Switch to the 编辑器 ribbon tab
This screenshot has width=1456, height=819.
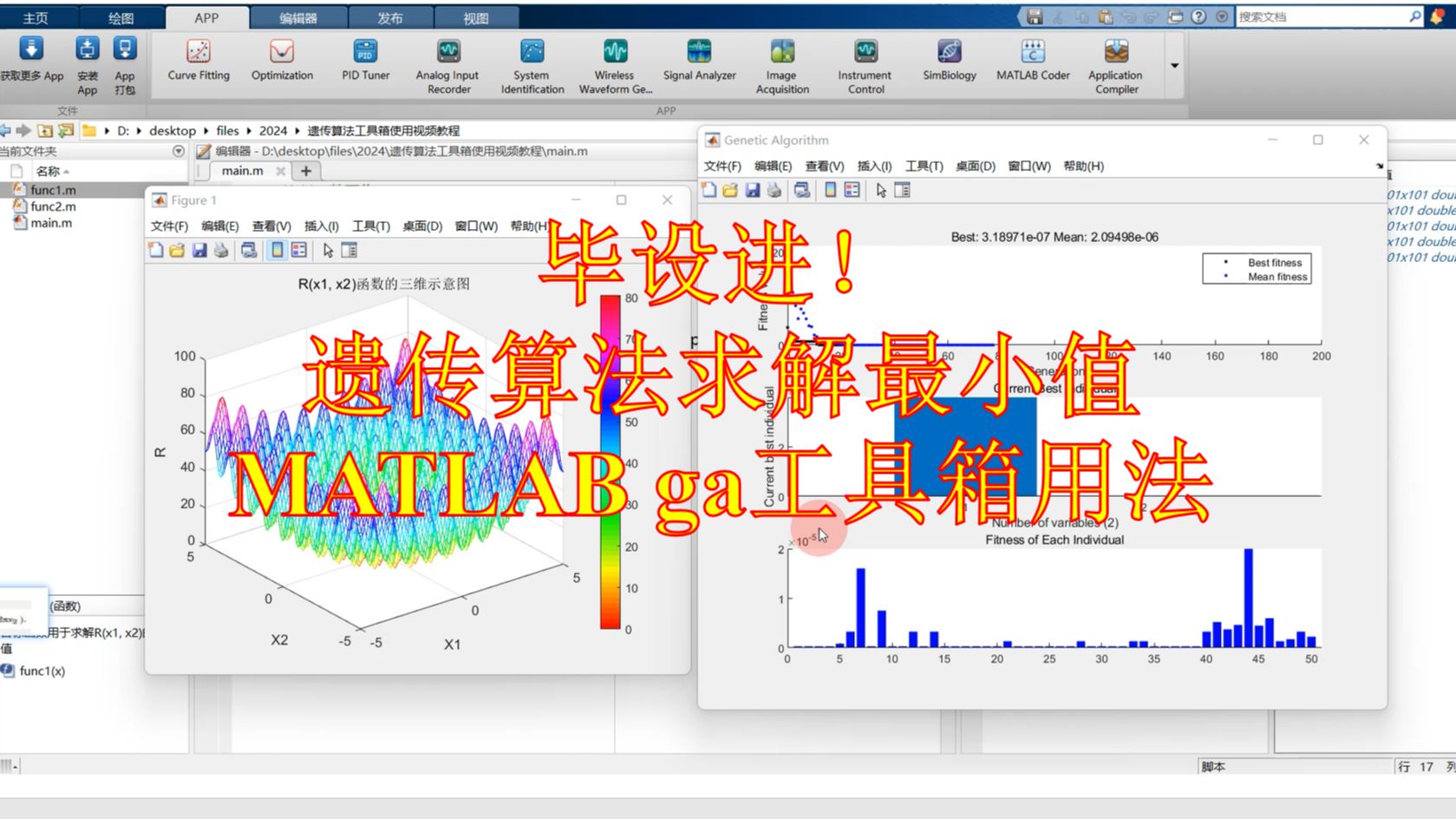(298, 17)
